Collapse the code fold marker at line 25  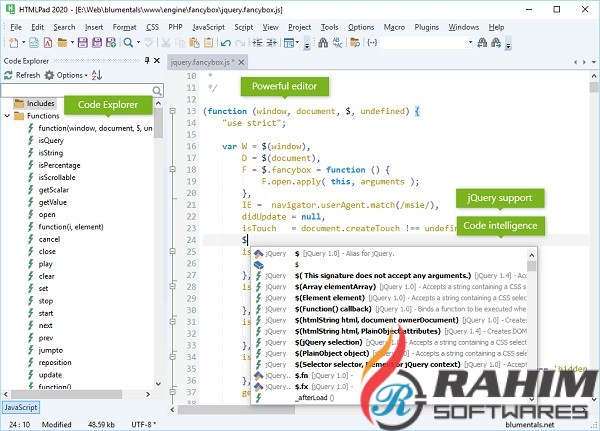pyautogui.click(x=173, y=251)
